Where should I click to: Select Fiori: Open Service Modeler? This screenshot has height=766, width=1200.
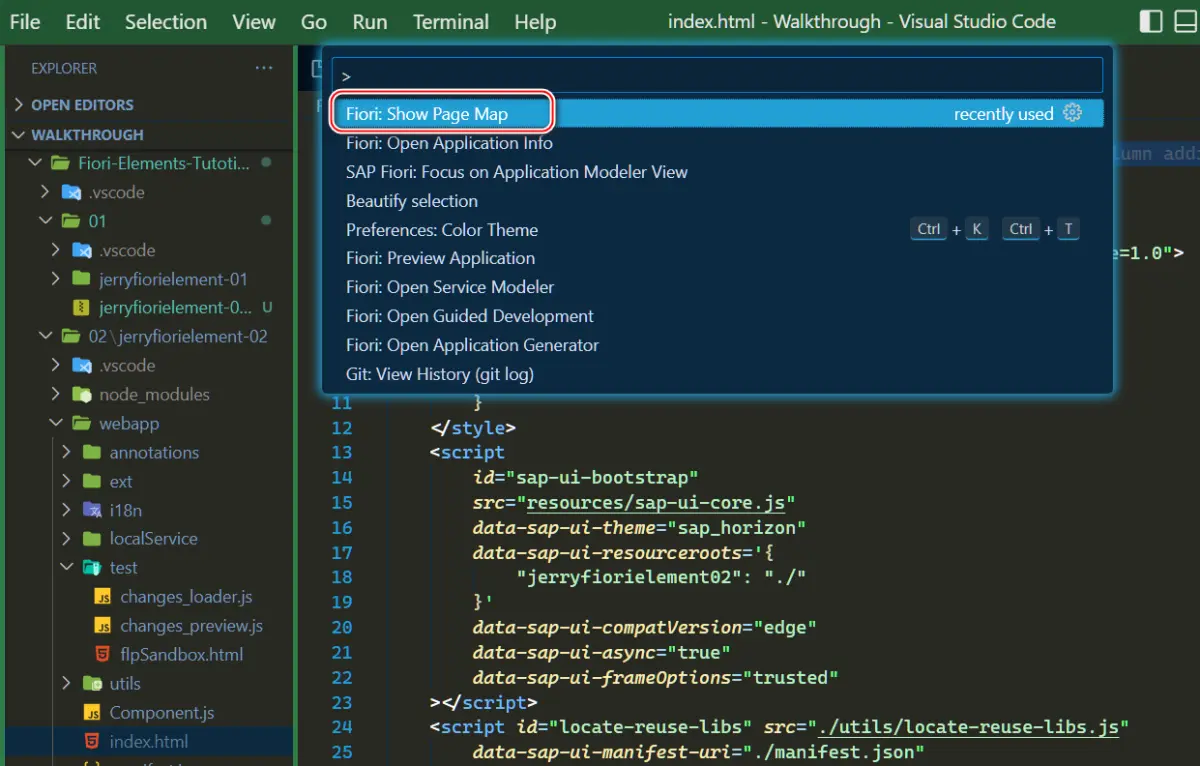coord(717,287)
